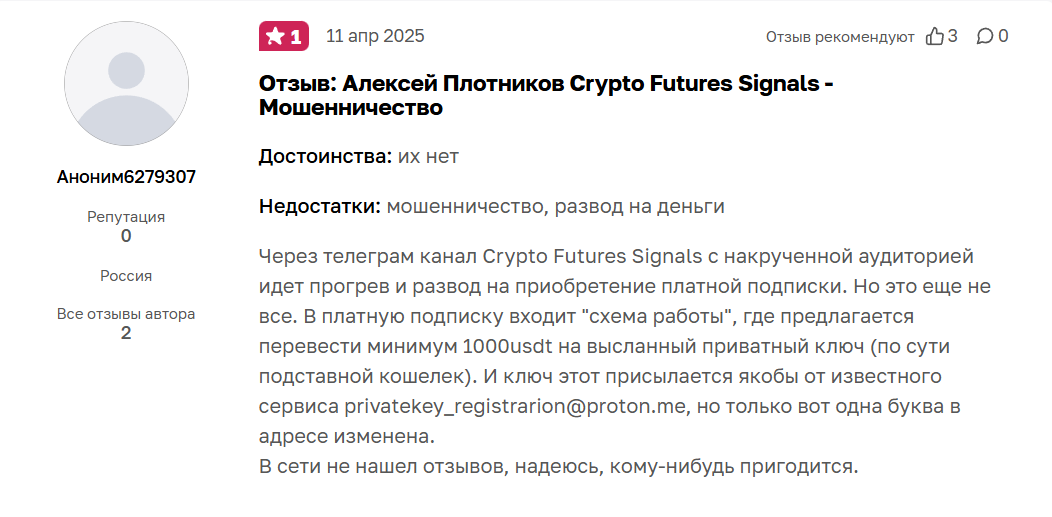The width and height of the screenshot is (1052, 517).
Task: Click the rating number 1 in the badge
Action: click(x=296, y=37)
